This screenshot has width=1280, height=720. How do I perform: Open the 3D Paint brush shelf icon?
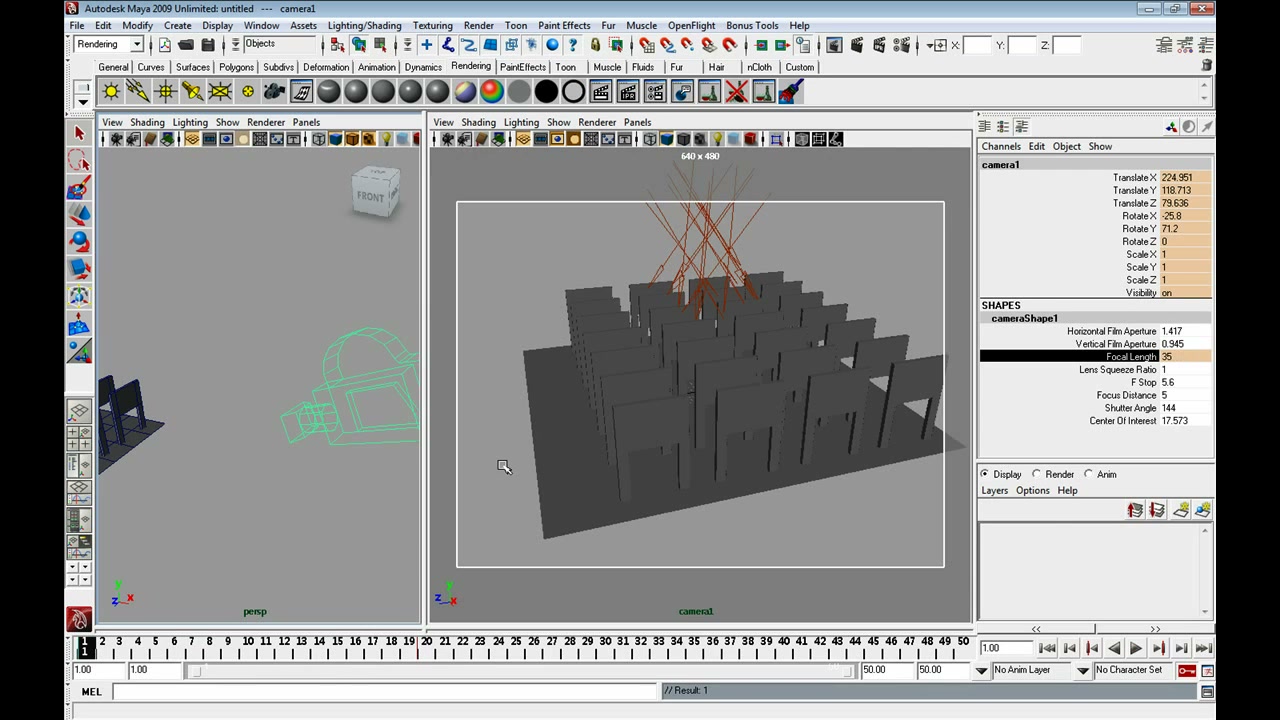[x=791, y=92]
